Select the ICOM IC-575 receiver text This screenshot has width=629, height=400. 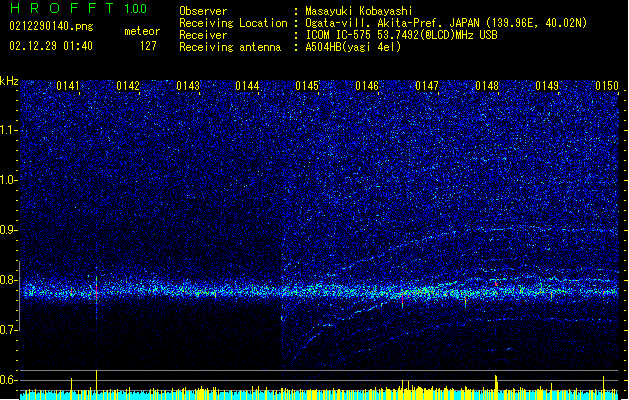(401, 35)
